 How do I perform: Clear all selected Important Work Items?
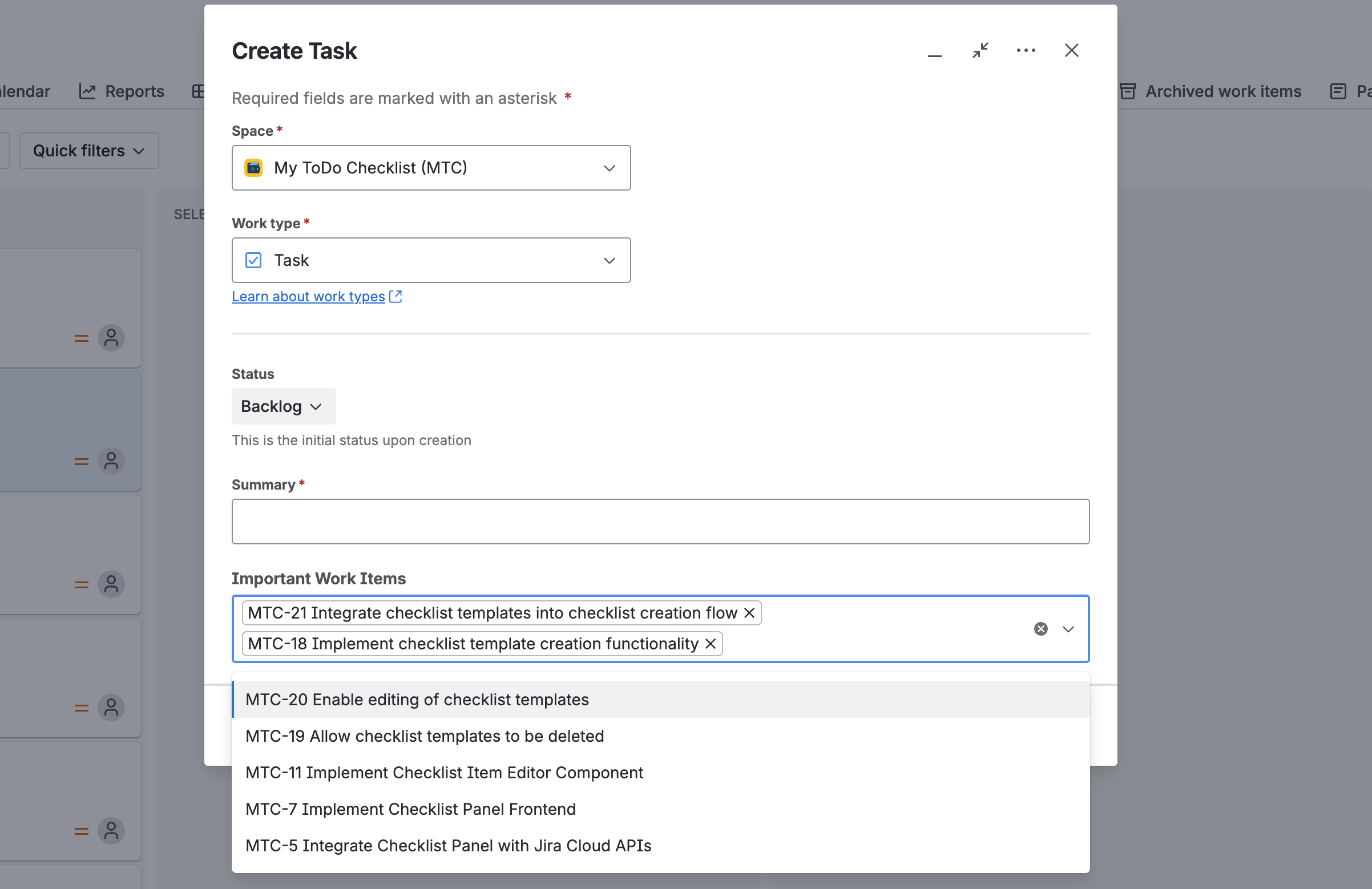point(1040,629)
